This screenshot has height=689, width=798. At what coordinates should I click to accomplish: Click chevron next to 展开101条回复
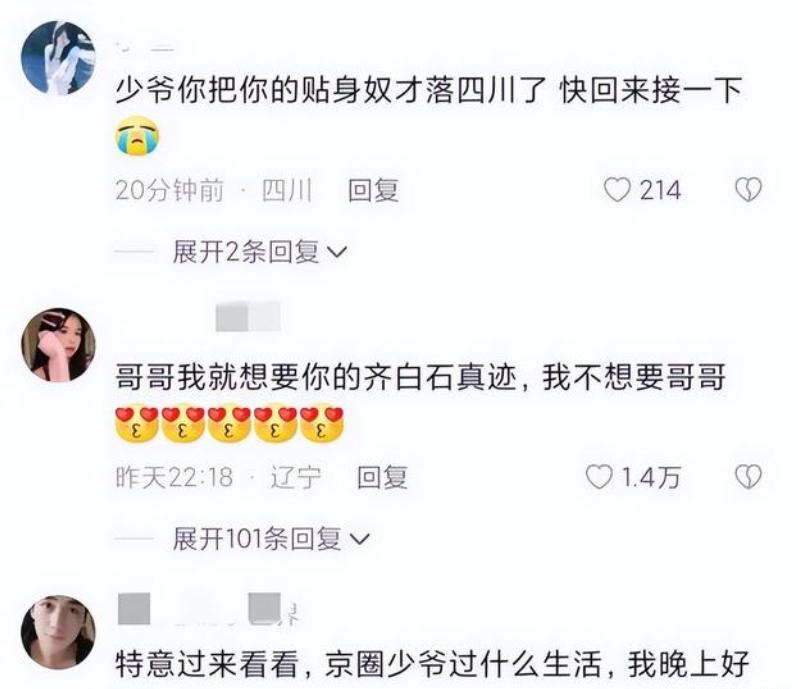pyautogui.click(x=359, y=539)
